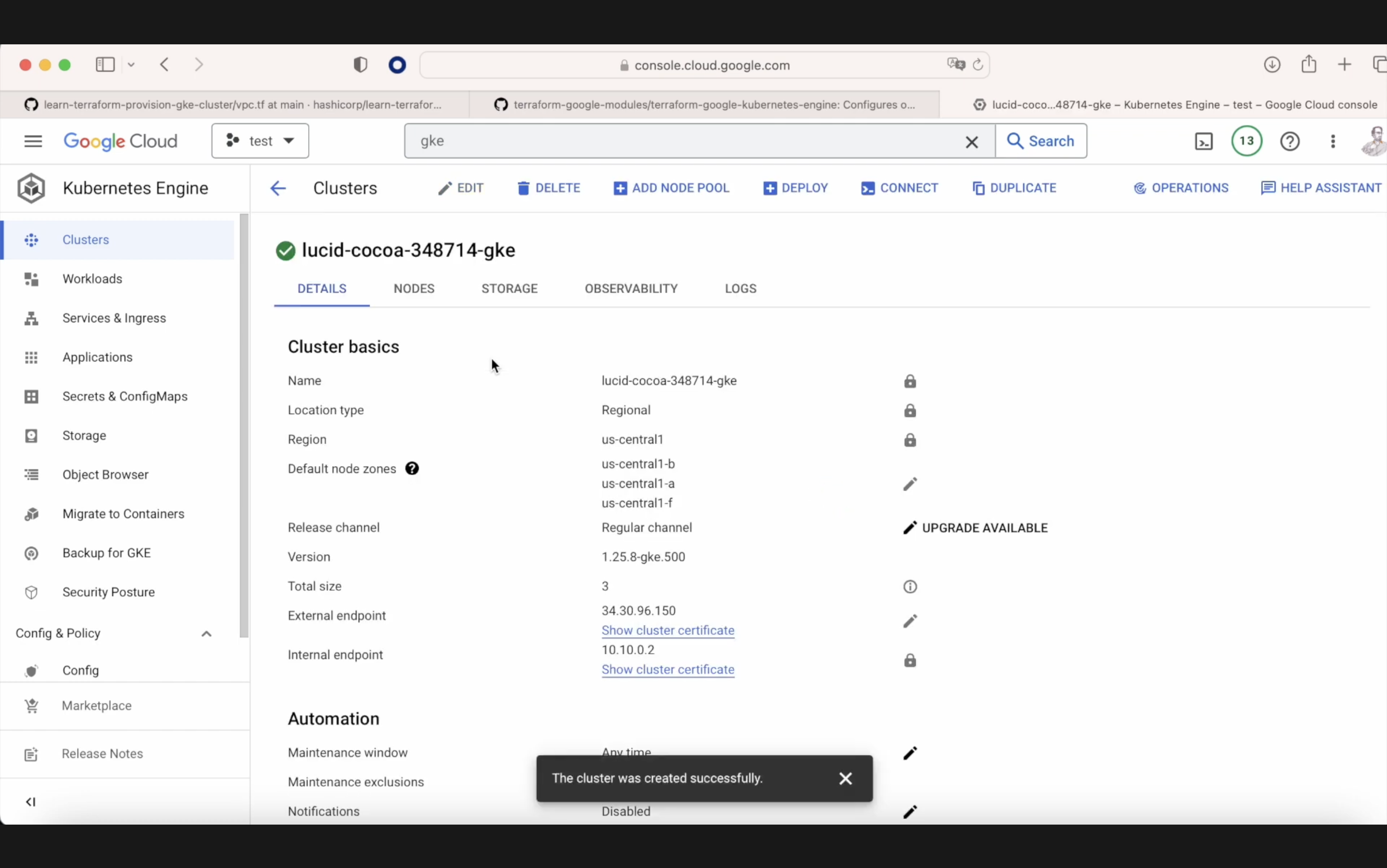The image size is (1387, 868).
Task: Click the Backup for GKE sidebar icon
Action: (x=30, y=552)
